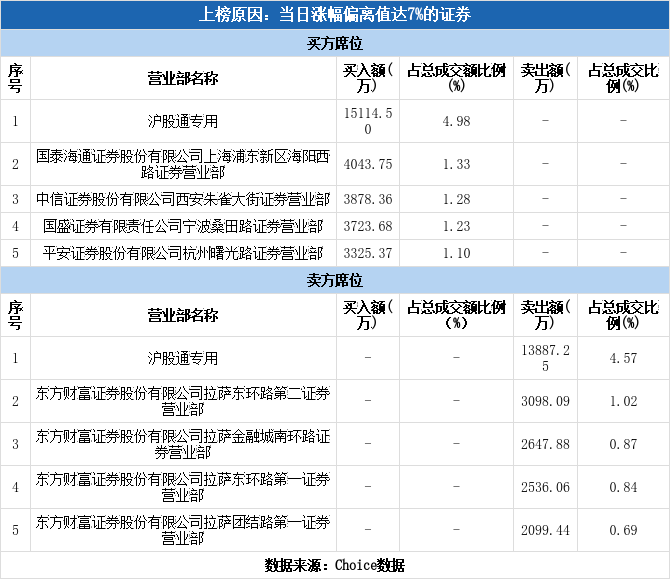Click buy amount 3325.37
This screenshot has height=579, width=670.
368,253
